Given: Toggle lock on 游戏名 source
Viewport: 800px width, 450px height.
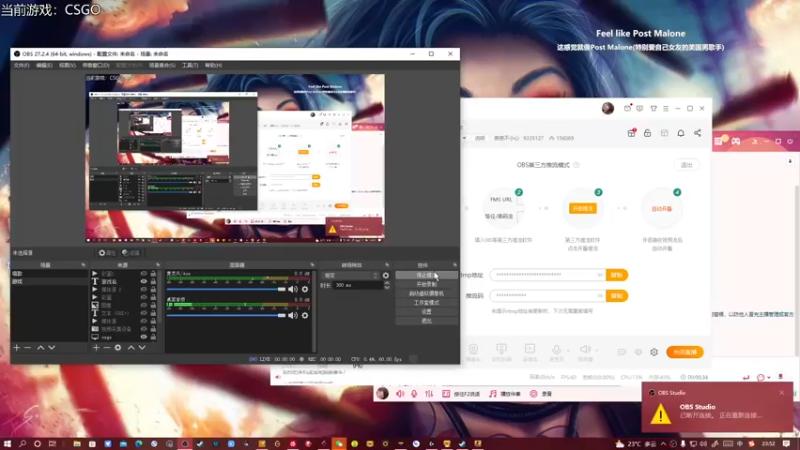Looking at the screenshot, I should point(153,282).
